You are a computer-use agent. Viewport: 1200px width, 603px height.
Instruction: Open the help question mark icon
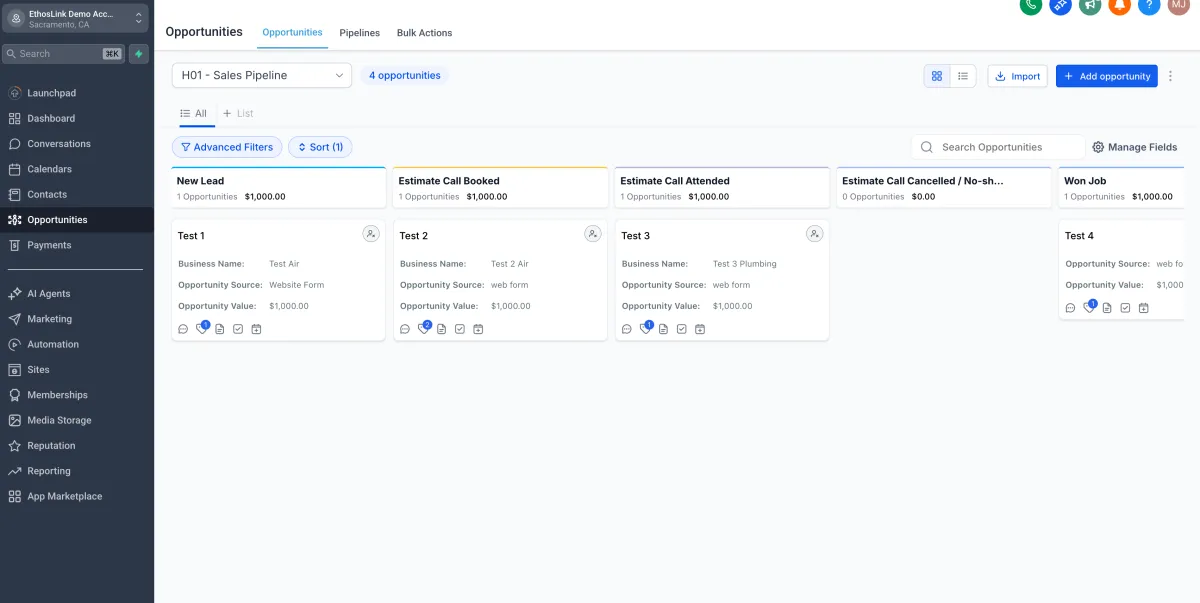[x=1150, y=5]
